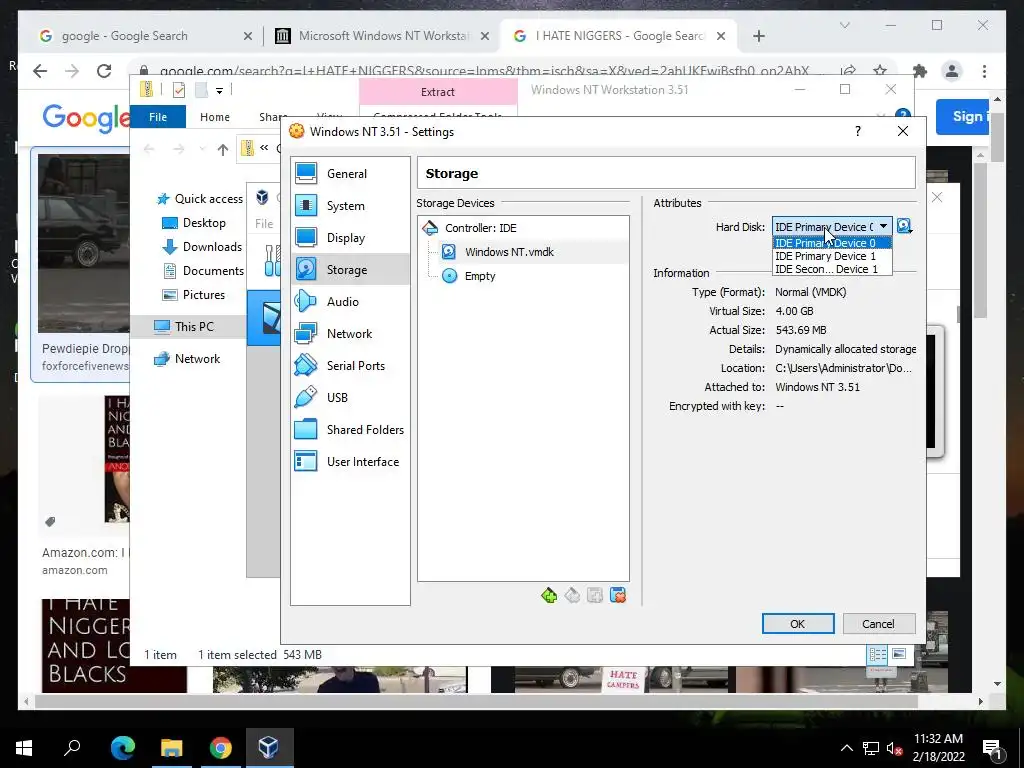Open Desktop folder in Explorer sidebar

point(194,223)
